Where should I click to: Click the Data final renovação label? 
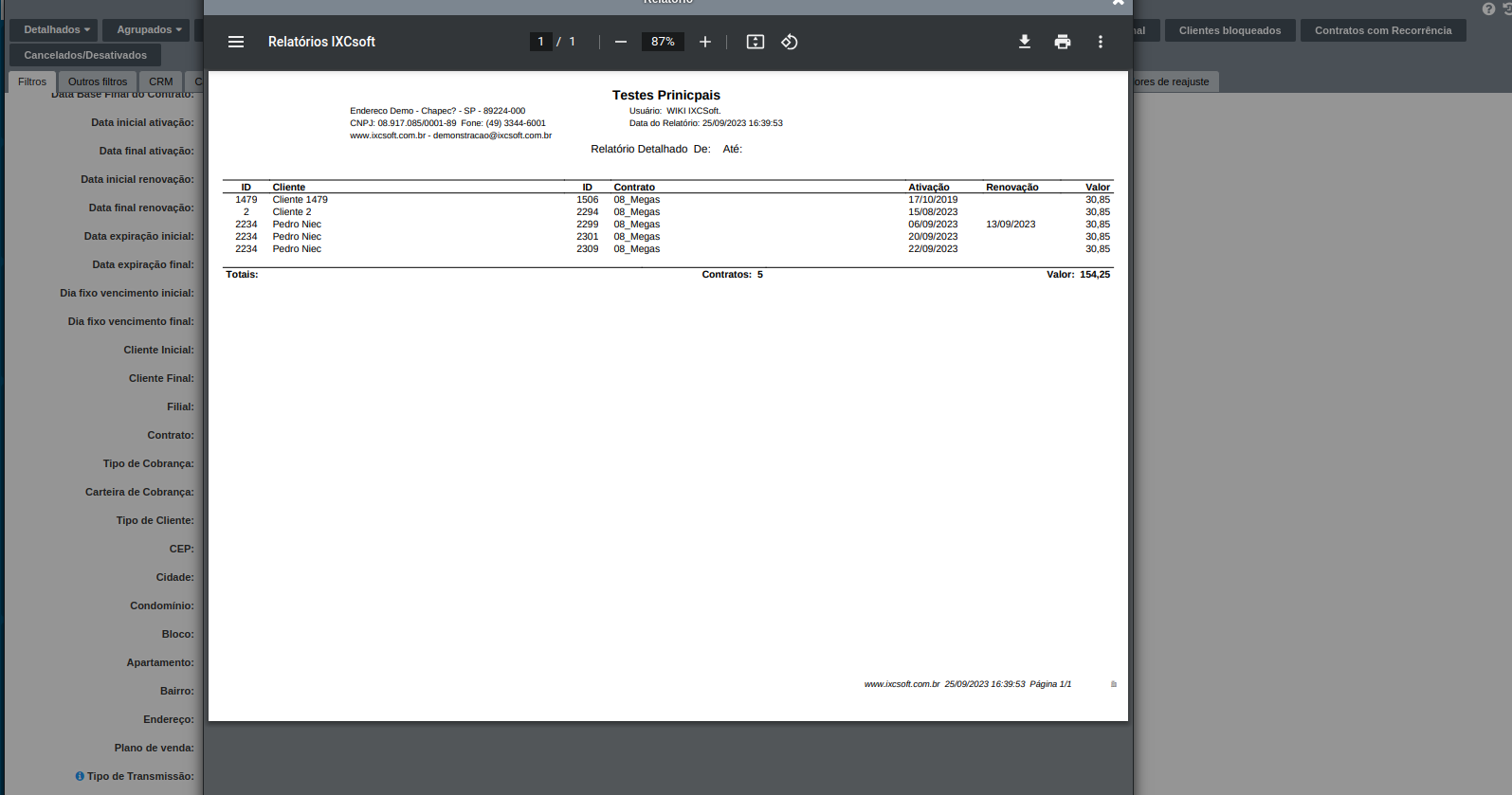(141, 208)
